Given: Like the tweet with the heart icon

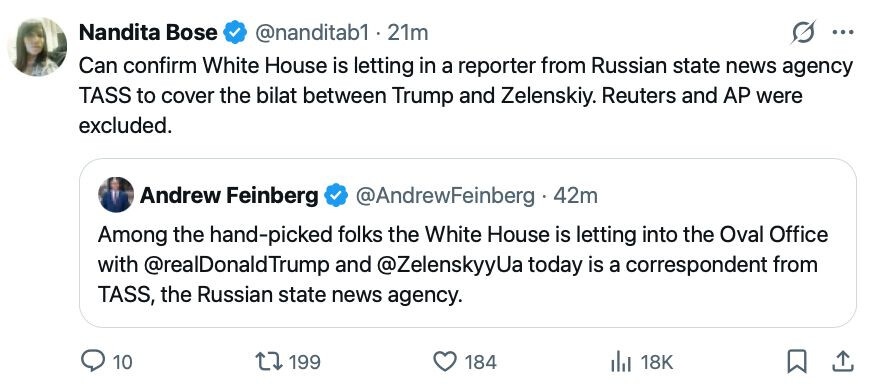Looking at the screenshot, I should [446, 361].
